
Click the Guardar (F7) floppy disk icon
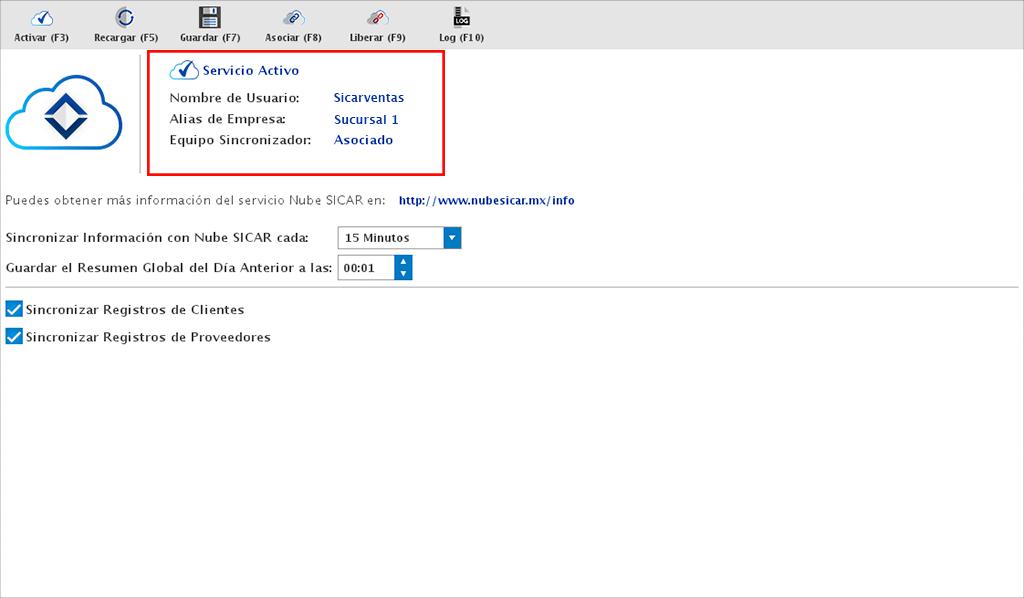(209, 17)
